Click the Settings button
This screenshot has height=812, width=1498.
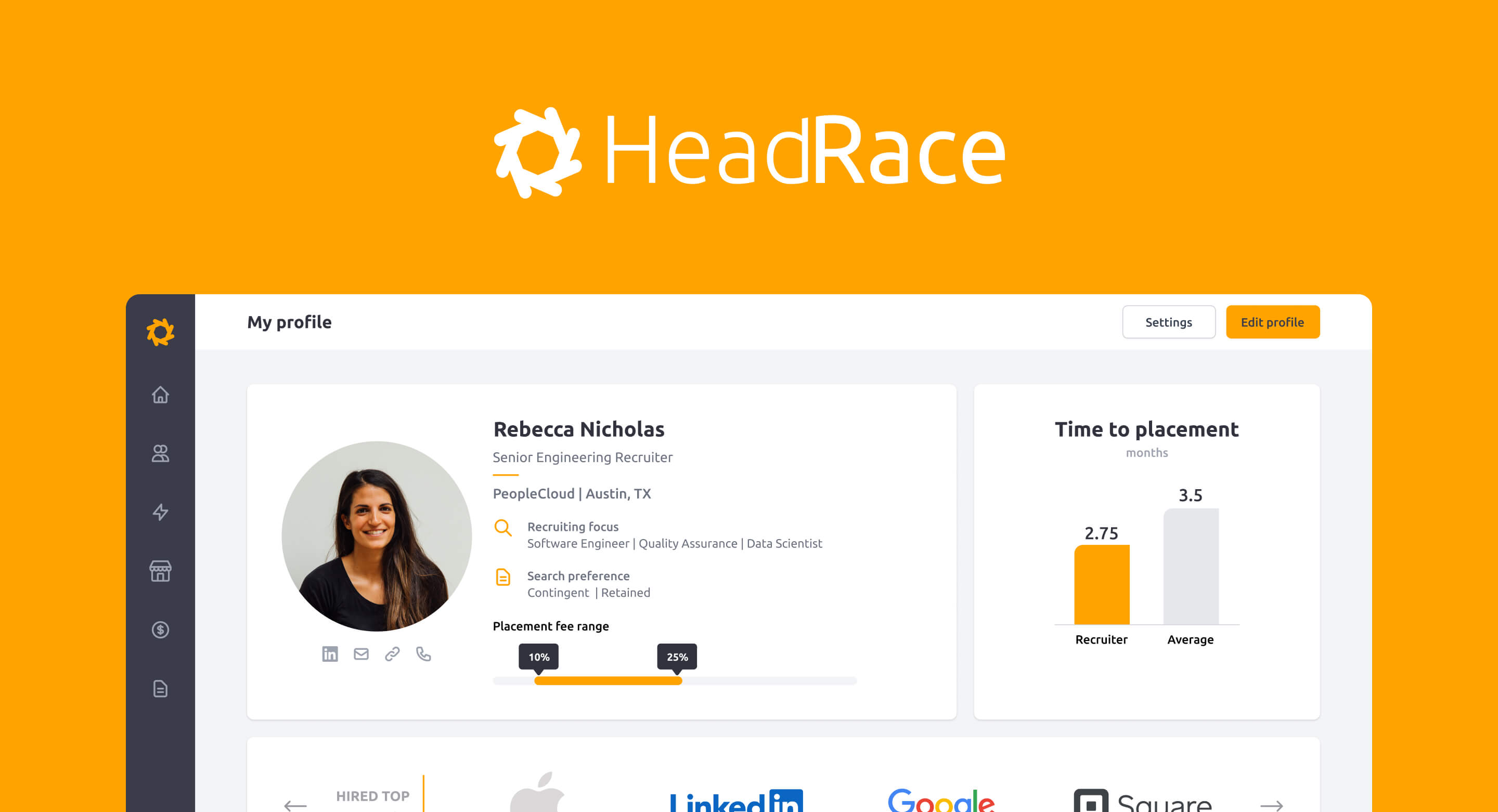click(x=1168, y=322)
